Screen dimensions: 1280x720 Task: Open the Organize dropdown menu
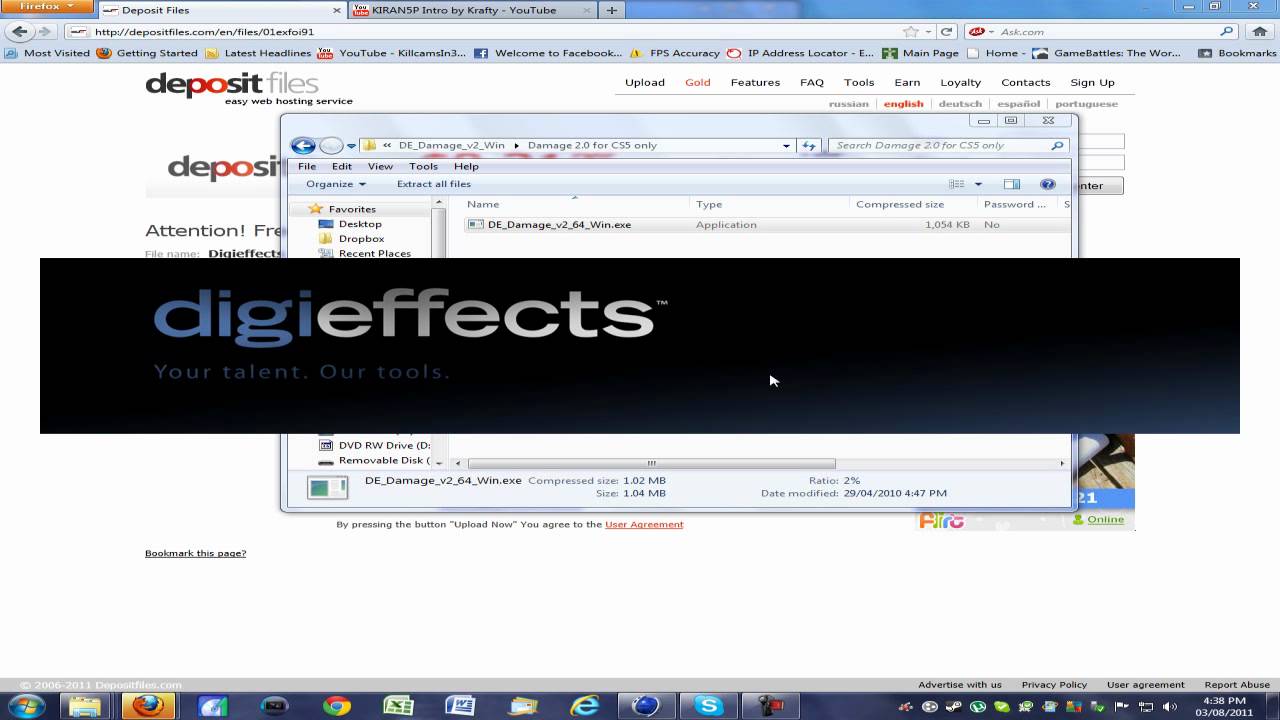pyautogui.click(x=336, y=184)
